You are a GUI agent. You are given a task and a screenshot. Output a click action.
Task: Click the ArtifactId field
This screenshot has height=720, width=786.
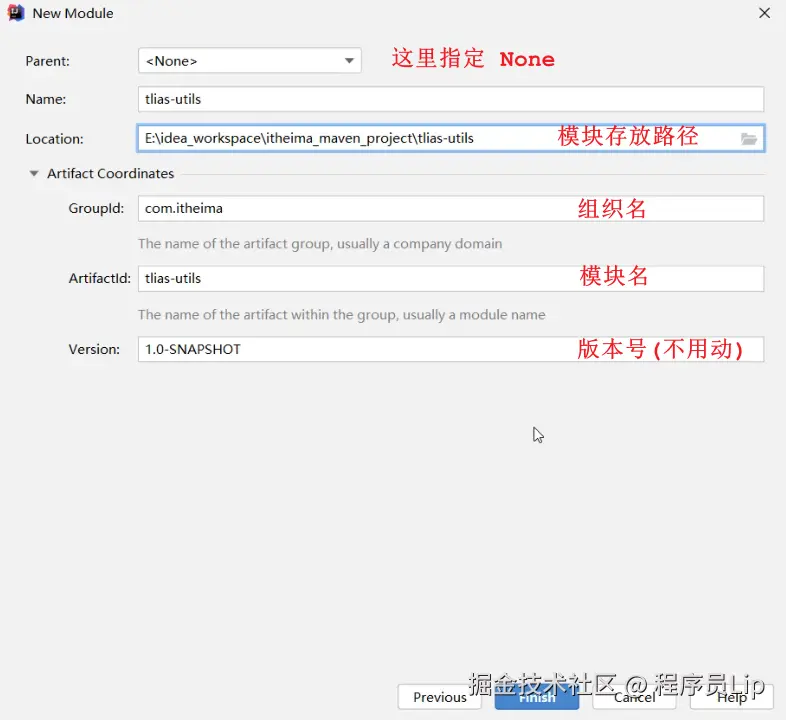451,278
